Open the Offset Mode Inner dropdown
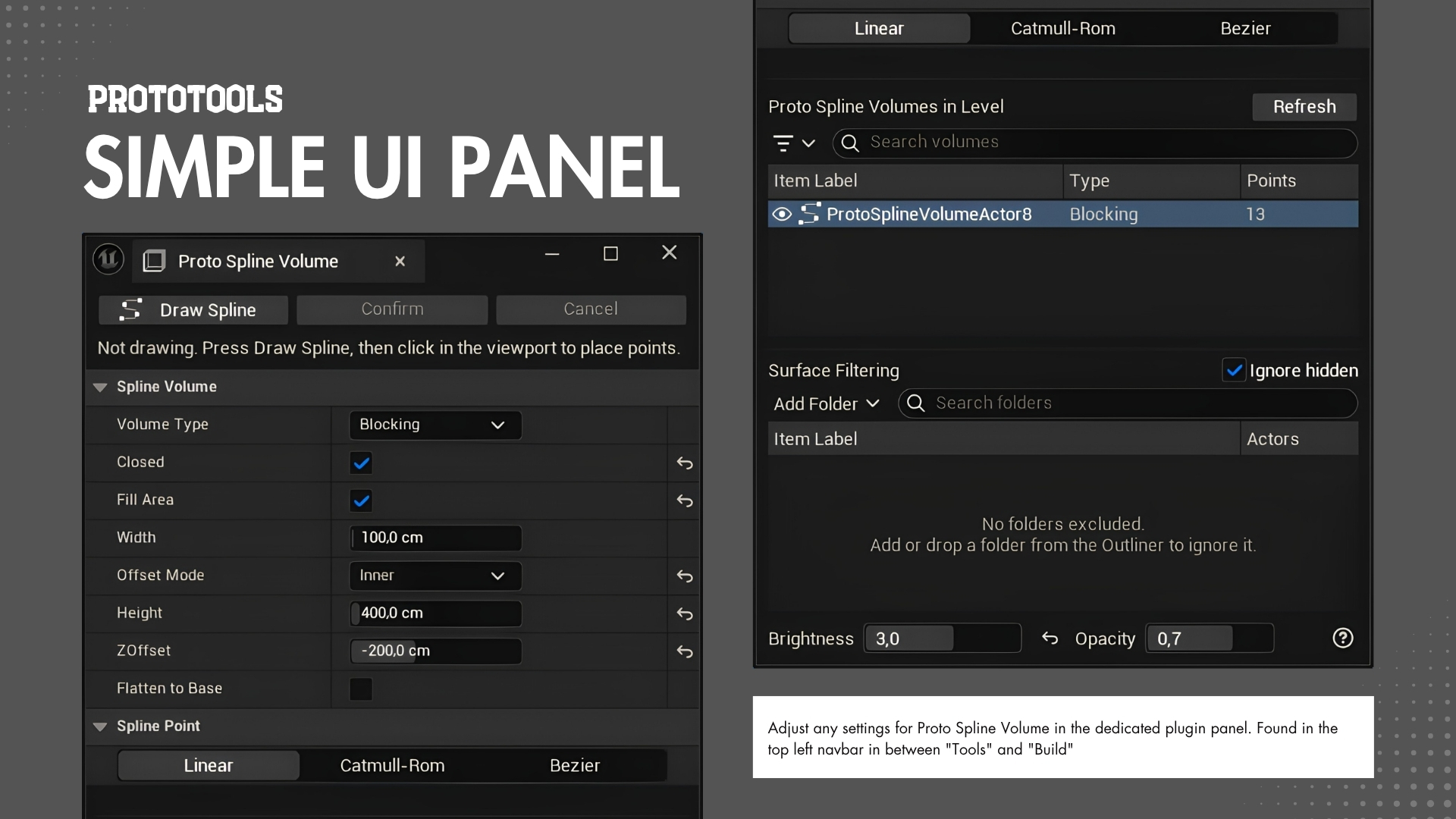This screenshot has width=1456, height=819. tap(435, 576)
